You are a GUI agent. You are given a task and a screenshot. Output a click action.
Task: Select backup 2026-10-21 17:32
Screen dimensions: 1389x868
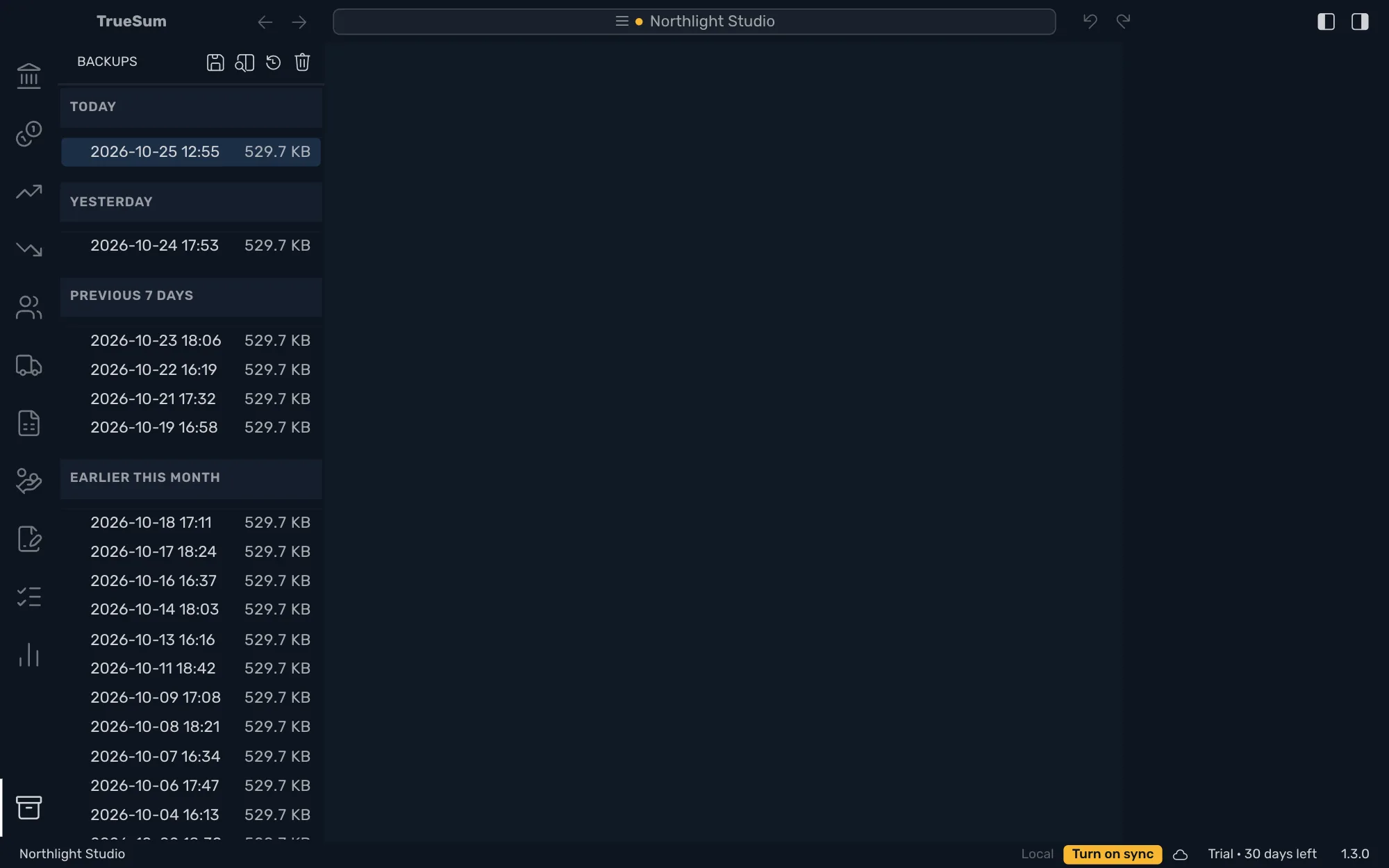(191, 399)
